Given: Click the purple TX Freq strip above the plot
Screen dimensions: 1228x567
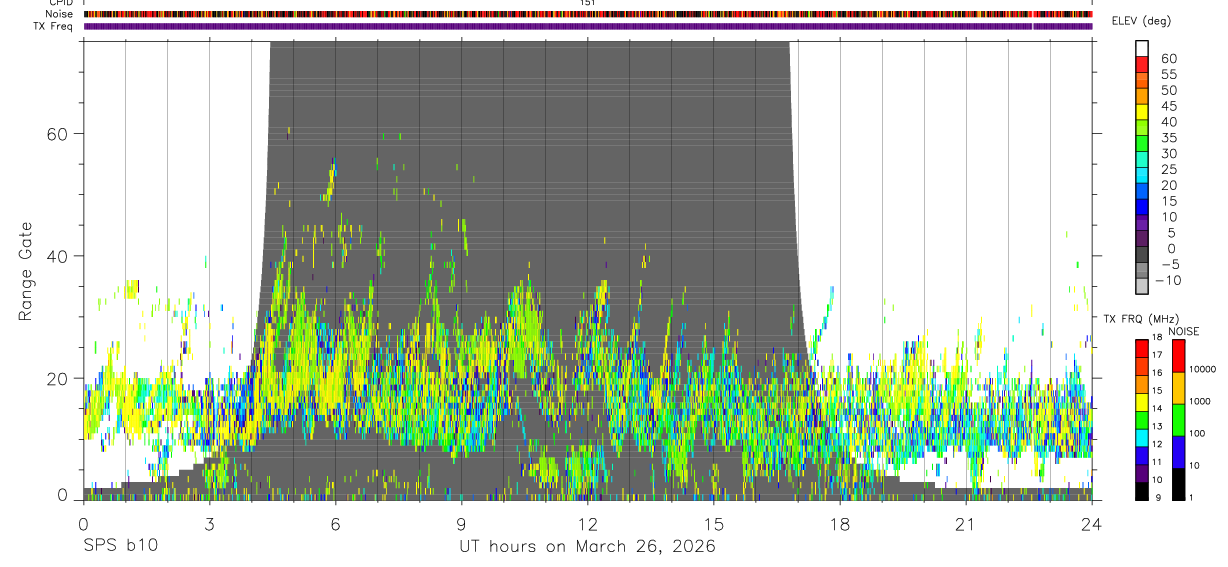Looking at the screenshot, I should click(588, 26).
